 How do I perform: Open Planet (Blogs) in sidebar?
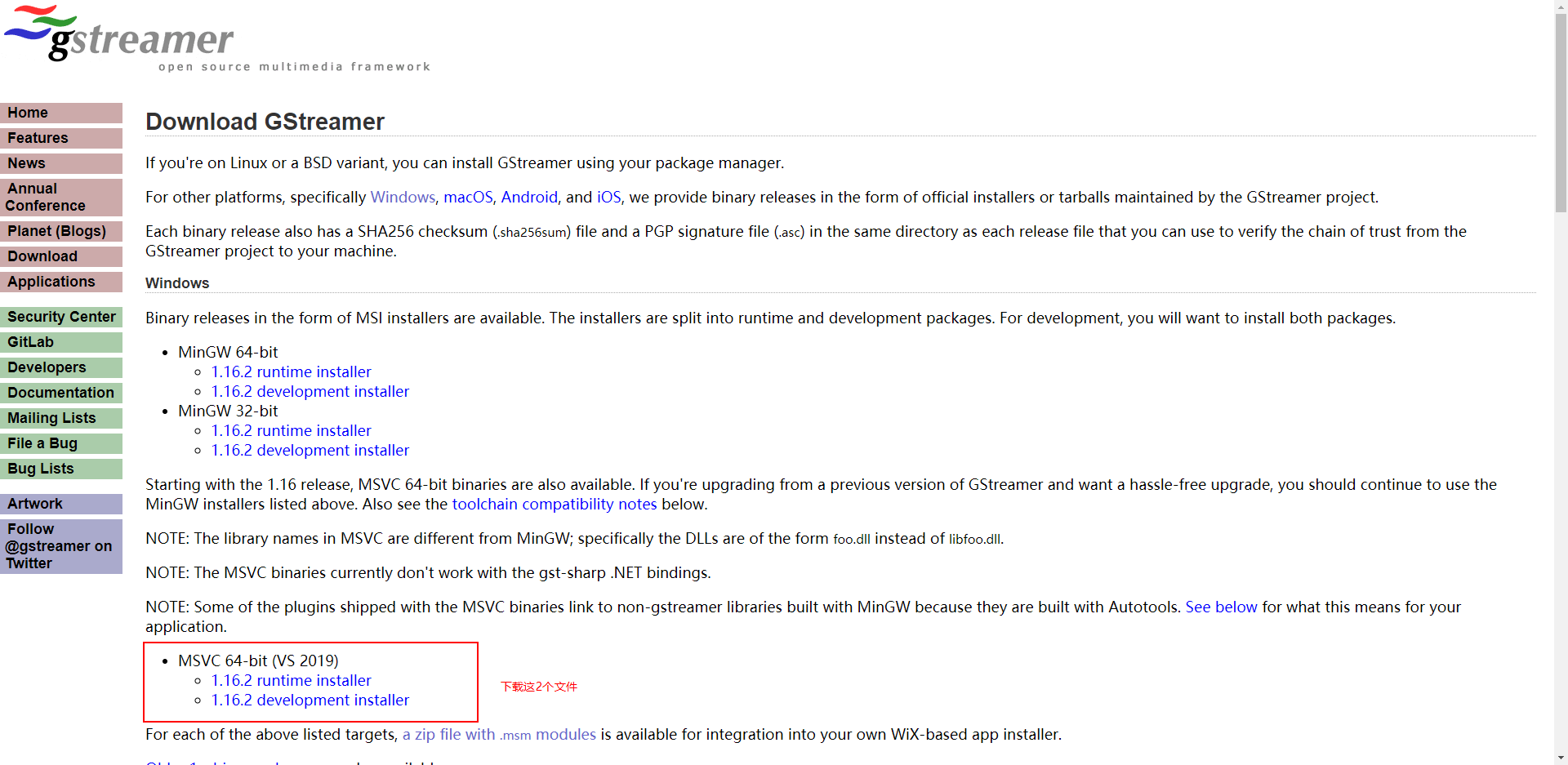point(61,231)
